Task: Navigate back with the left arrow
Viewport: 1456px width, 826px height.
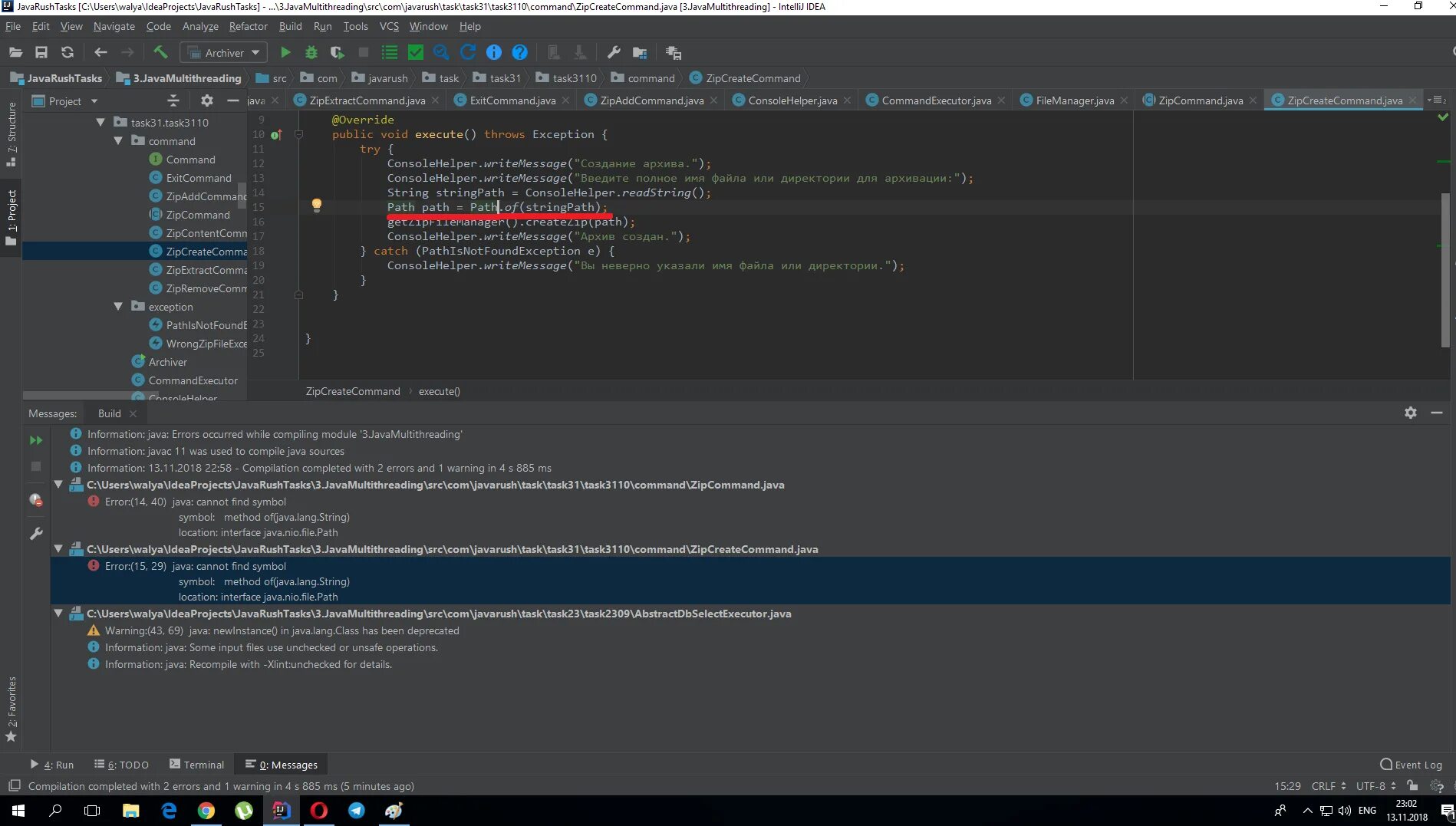Action: coord(100,52)
